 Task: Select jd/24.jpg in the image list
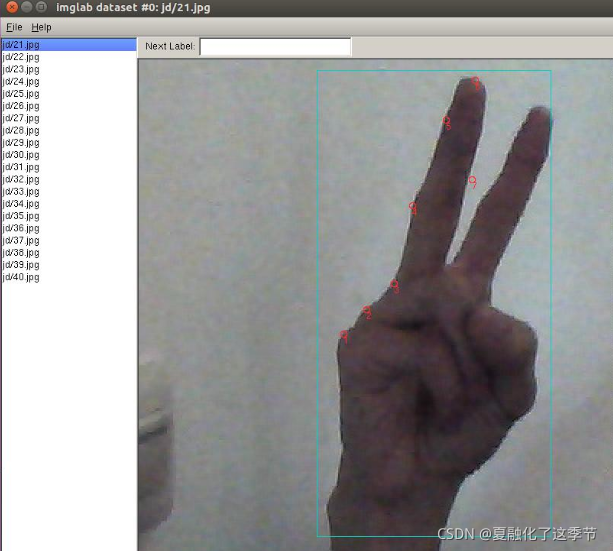pyautogui.click(x=69, y=81)
